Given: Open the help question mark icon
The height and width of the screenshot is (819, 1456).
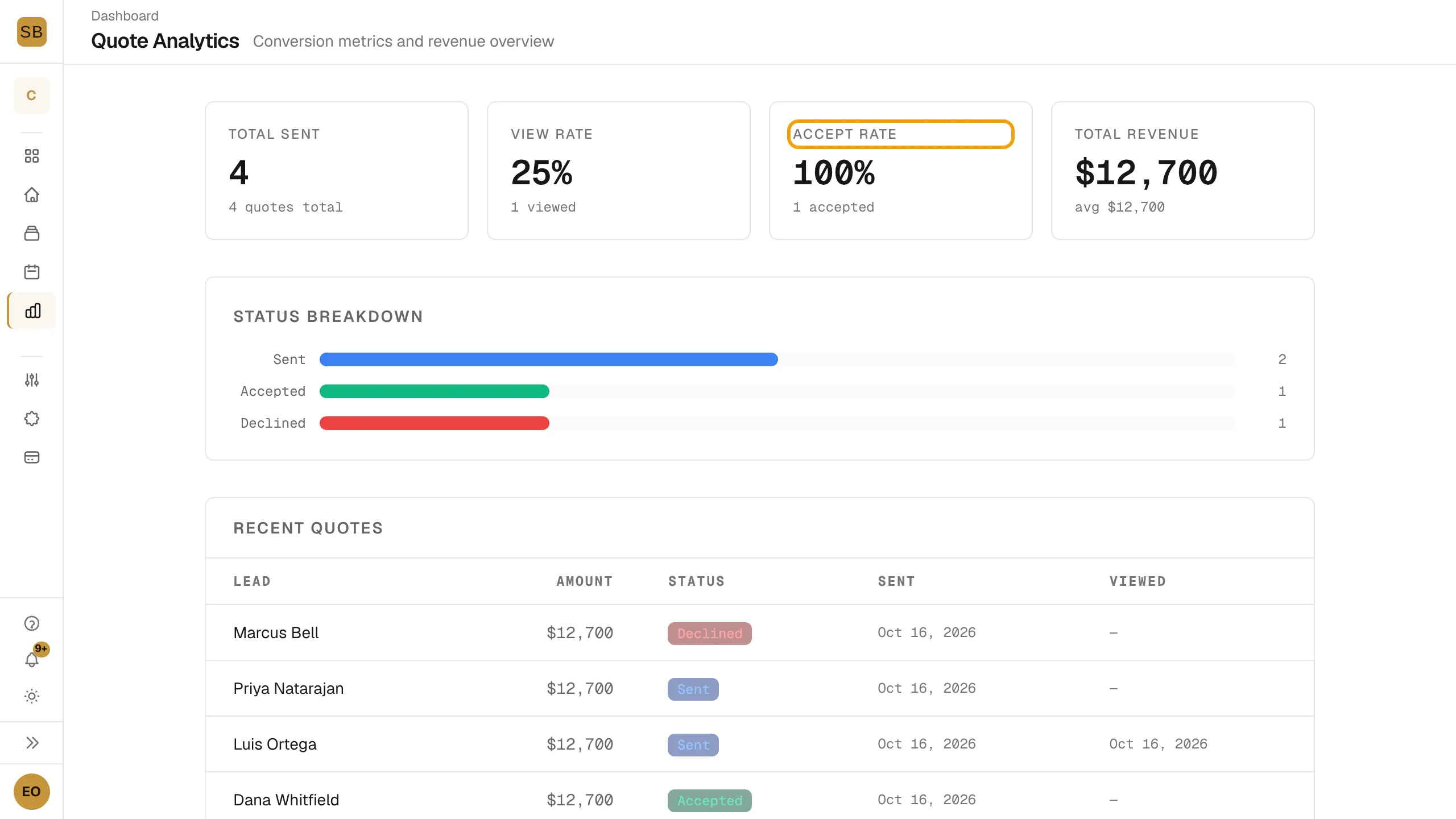Looking at the screenshot, I should tap(32, 623).
